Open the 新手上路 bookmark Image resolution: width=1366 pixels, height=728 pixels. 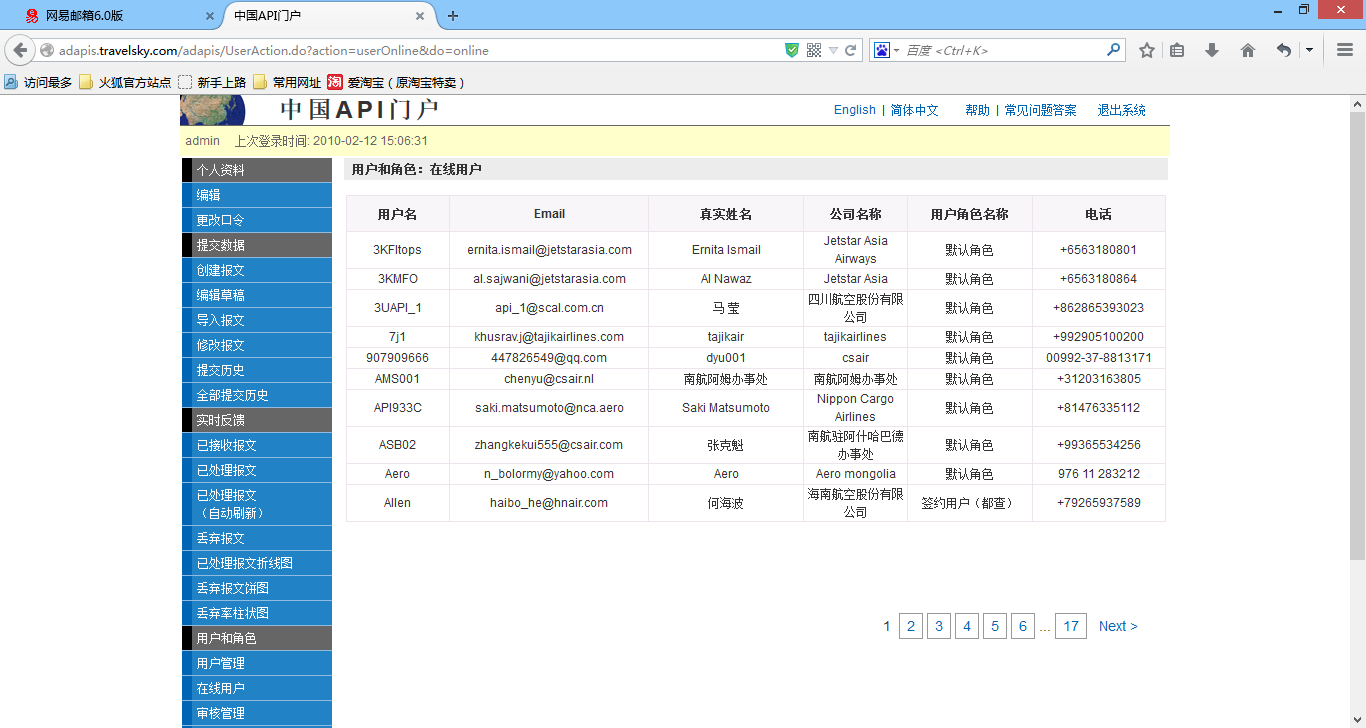(x=212, y=82)
